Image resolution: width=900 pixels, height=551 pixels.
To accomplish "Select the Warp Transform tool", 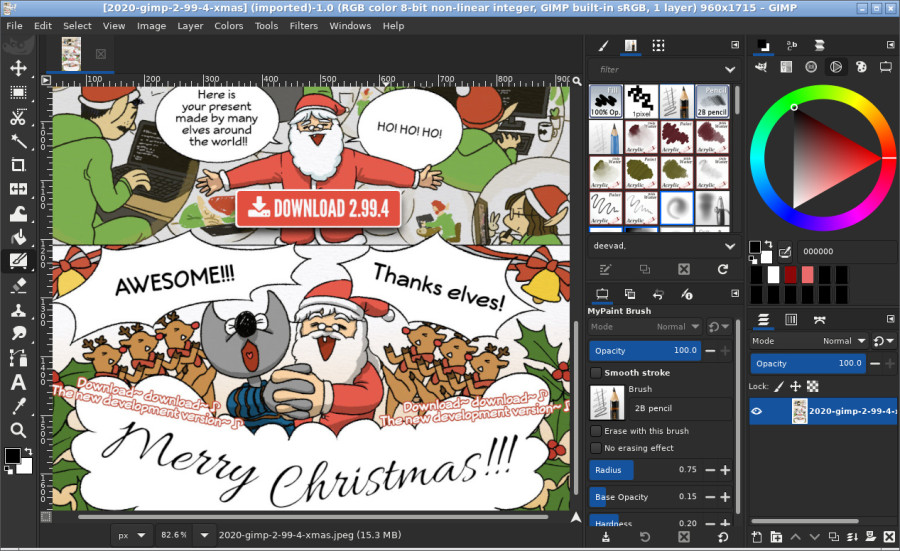I will pos(18,213).
